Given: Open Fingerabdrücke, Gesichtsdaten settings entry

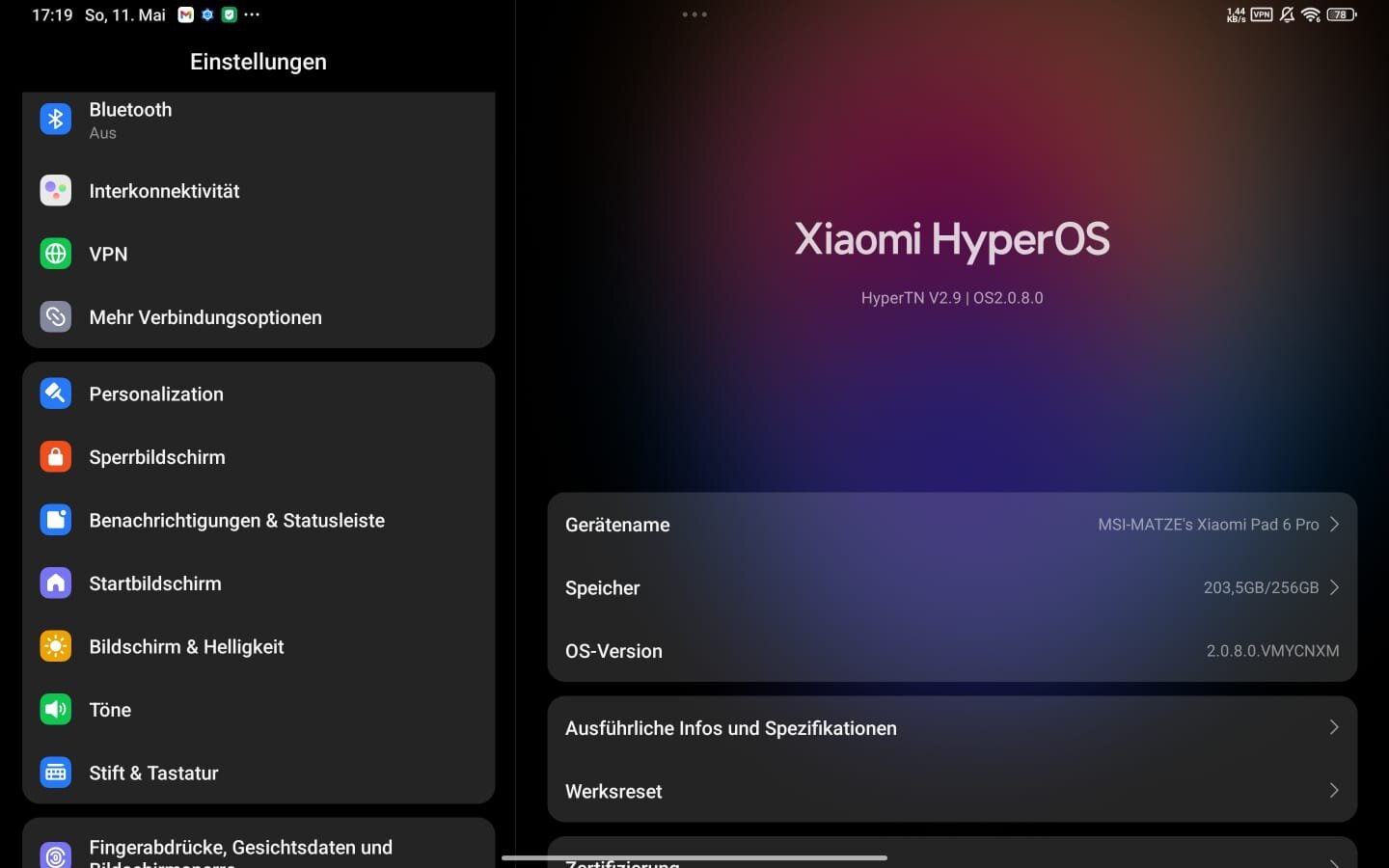Looking at the screenshot, I should tap(240, 848).
